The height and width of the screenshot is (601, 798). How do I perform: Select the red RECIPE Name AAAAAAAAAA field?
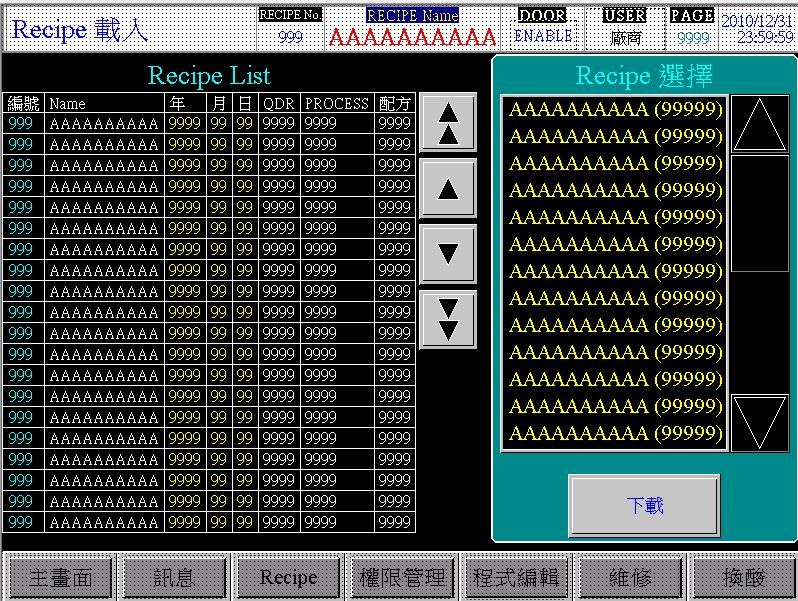point(412,37)
